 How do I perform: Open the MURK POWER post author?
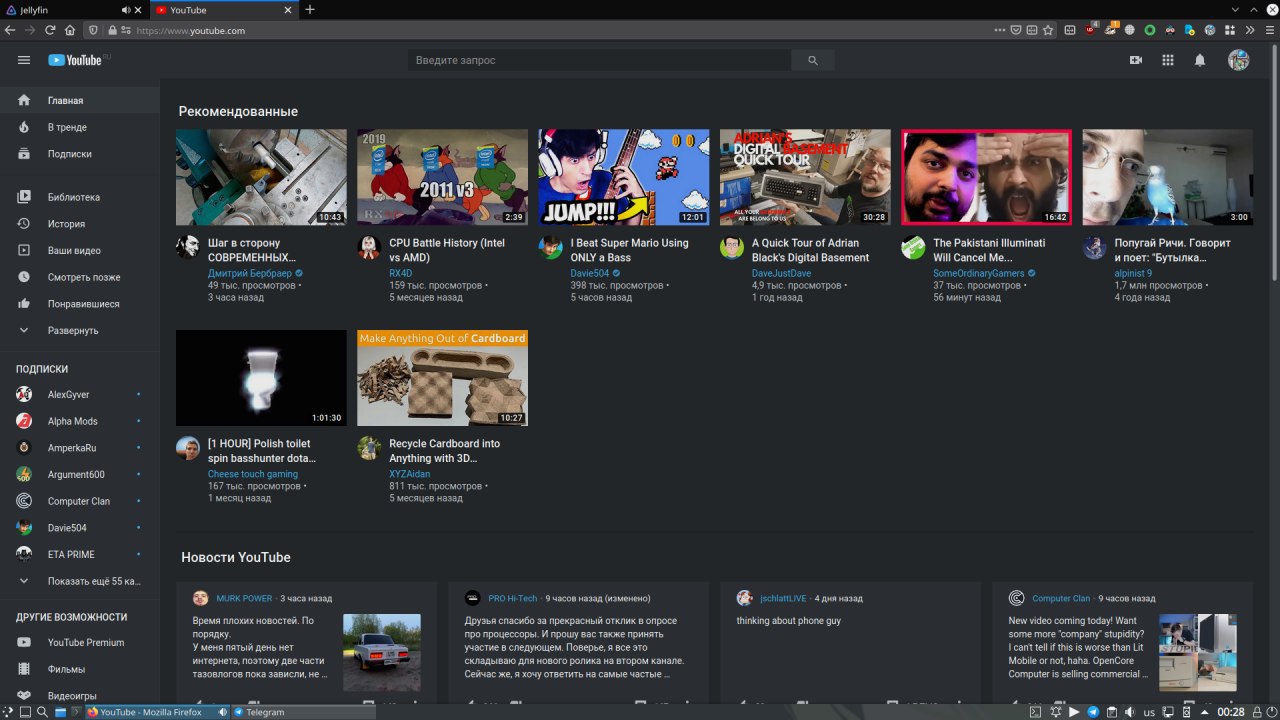click(244, 598)
